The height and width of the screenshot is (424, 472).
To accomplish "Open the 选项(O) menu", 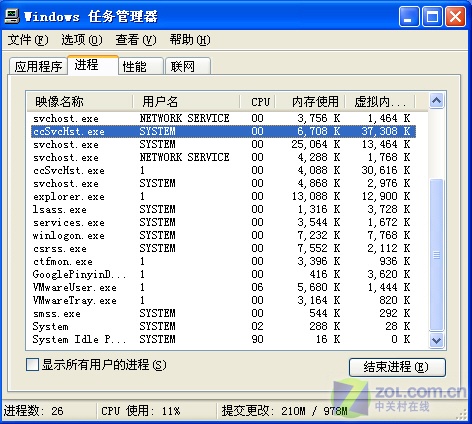I will click(x=82, y=40).
